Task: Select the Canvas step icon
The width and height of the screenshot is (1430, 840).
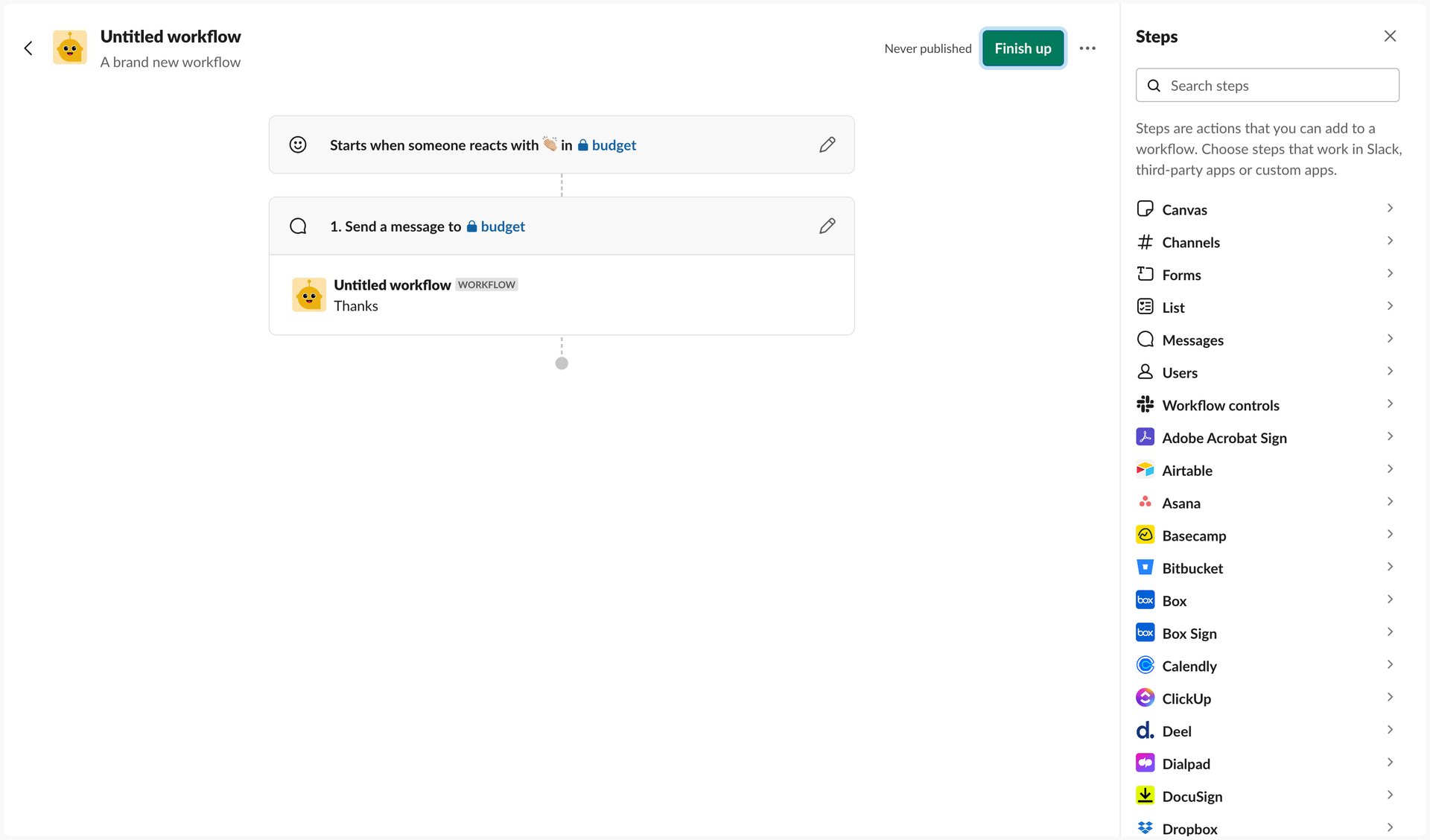Action: [1145, 209]
